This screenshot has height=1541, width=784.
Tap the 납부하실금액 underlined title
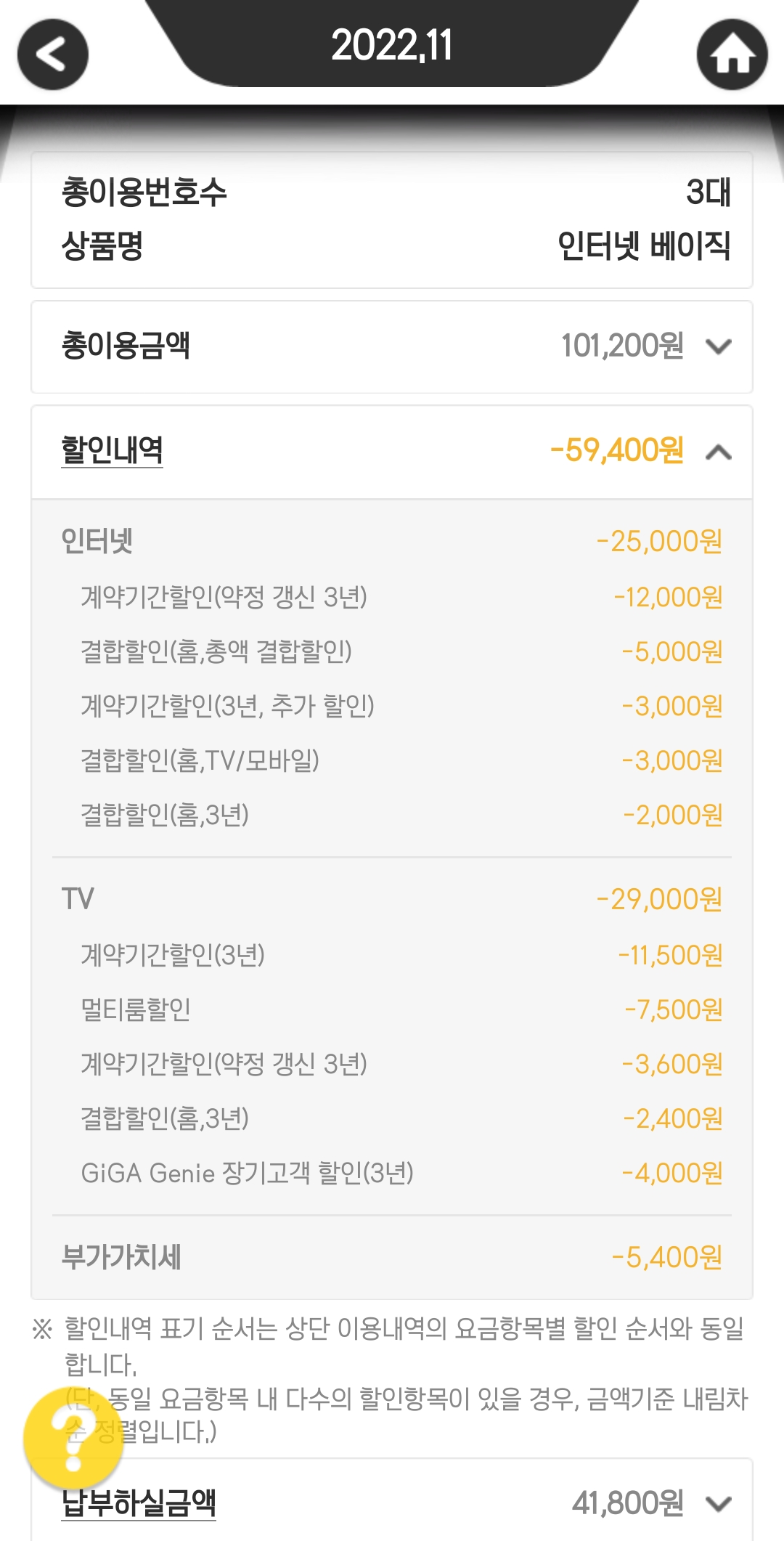coord(139,1503)
